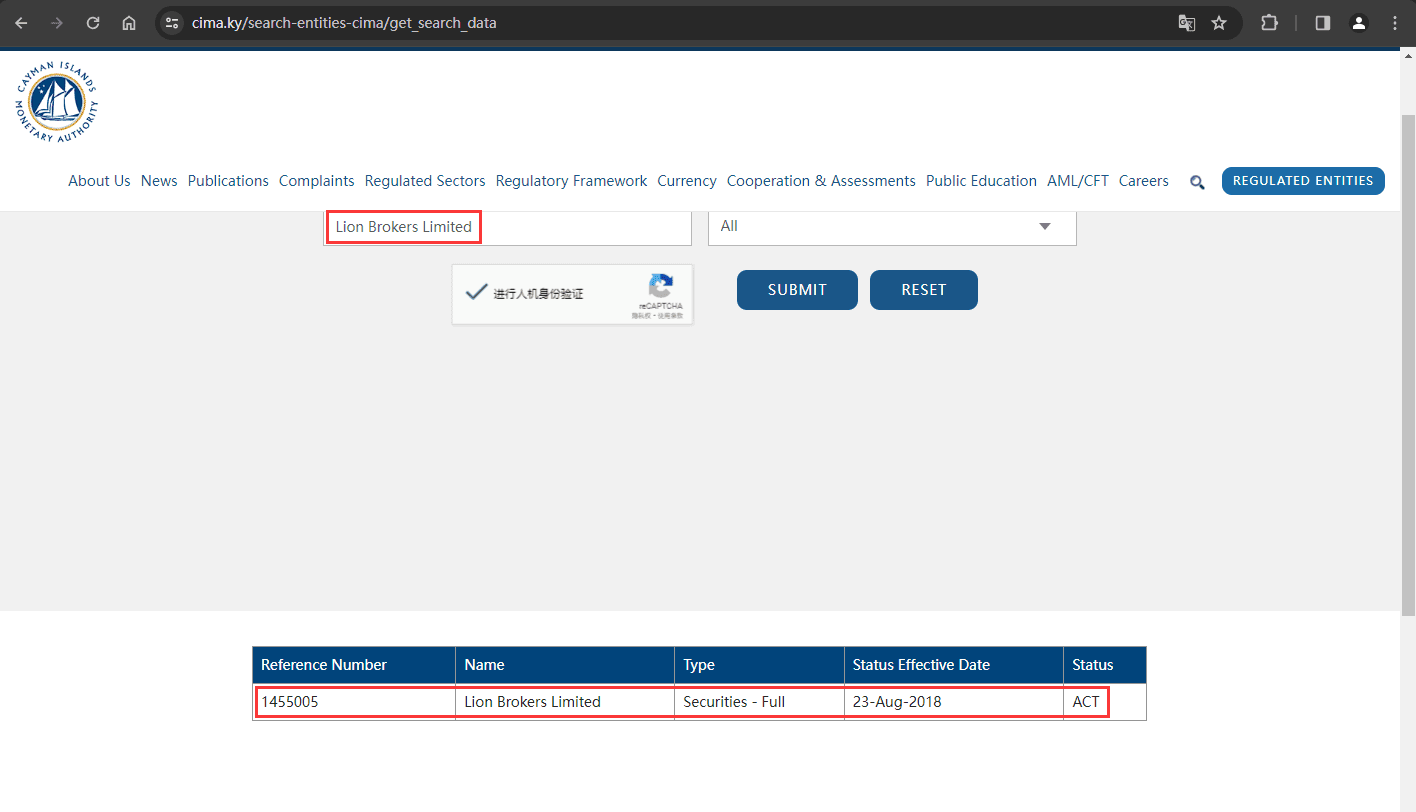Click the reCAPTCHA logo
The image size is (1416, 812).
coord(661,286)
